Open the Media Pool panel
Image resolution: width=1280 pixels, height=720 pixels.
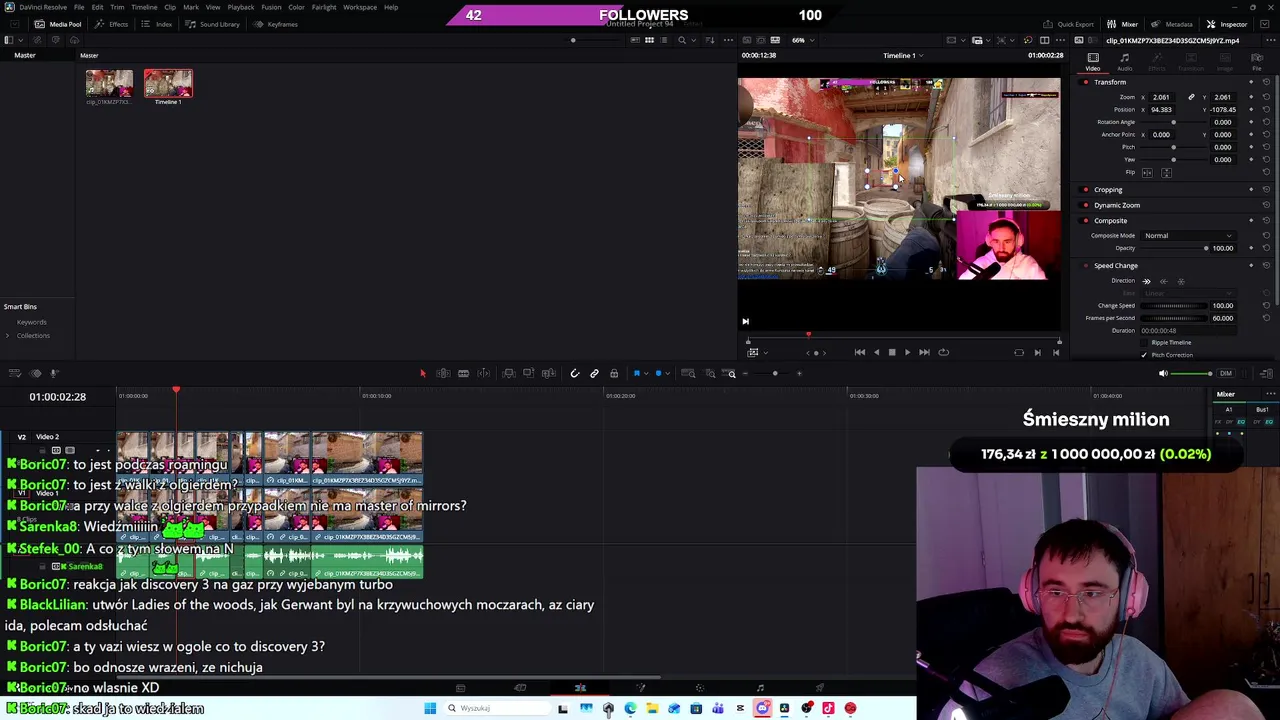pos(59,24)
